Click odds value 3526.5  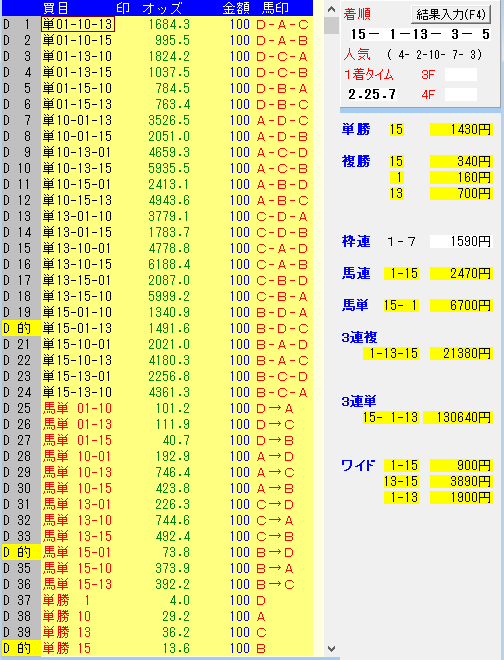pyautogui.click(x=169, y=120)
